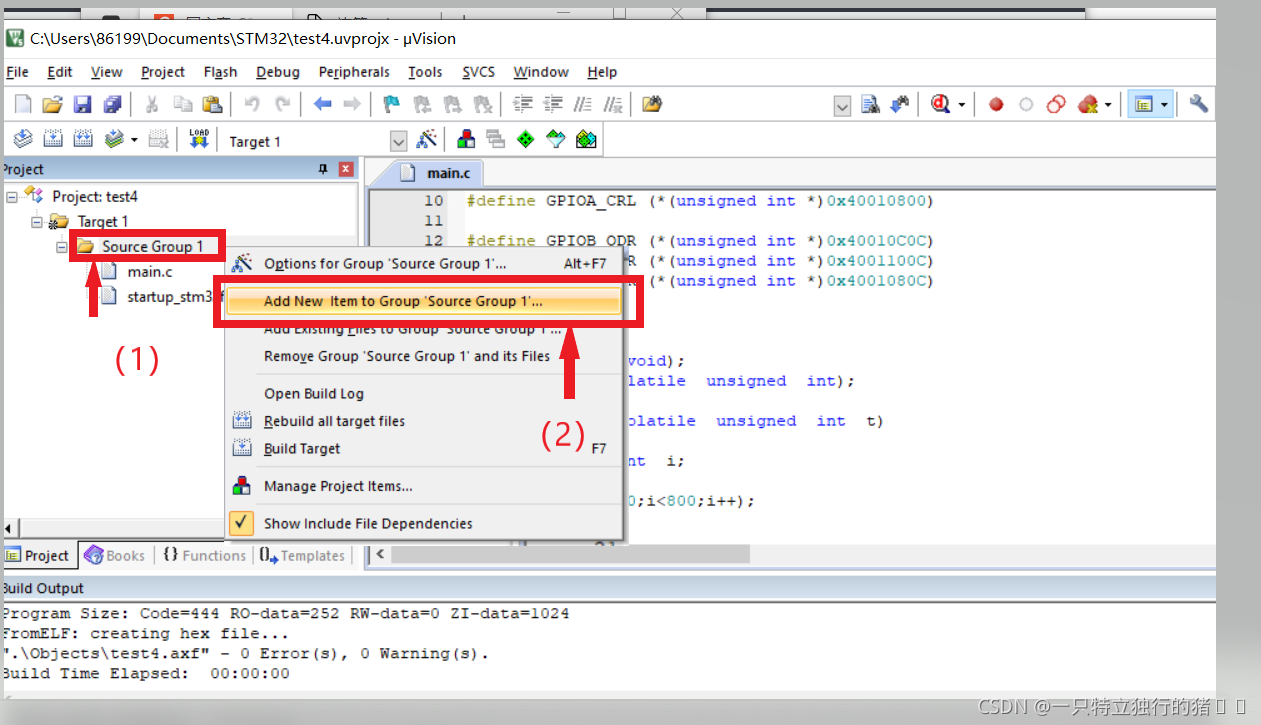Open Manage Run-Time Environment green diamond icon
Image resolution: width=1261 pixels, height=725 pixels.
pyautogui.click(x=526, y=140)
